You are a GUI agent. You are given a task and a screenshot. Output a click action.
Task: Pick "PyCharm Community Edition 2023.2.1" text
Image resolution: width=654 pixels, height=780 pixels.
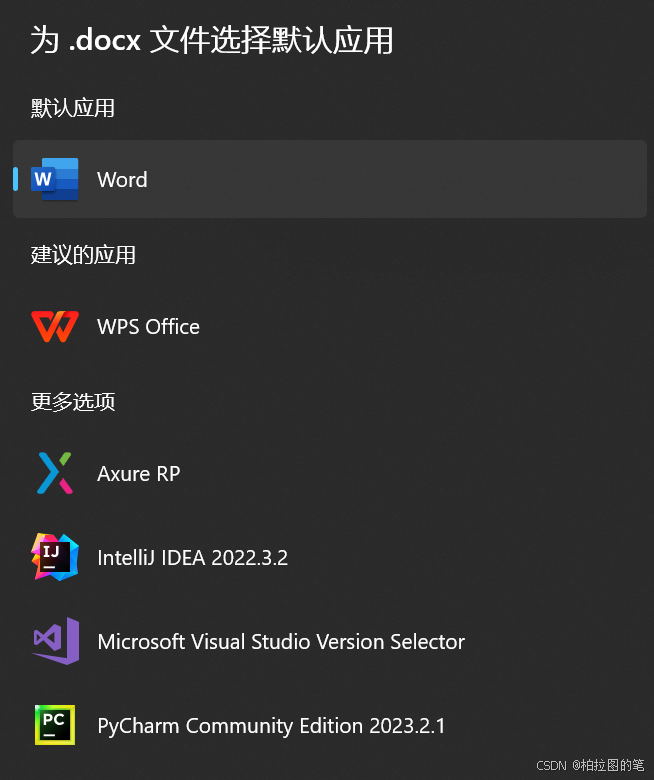coord(271,726)
